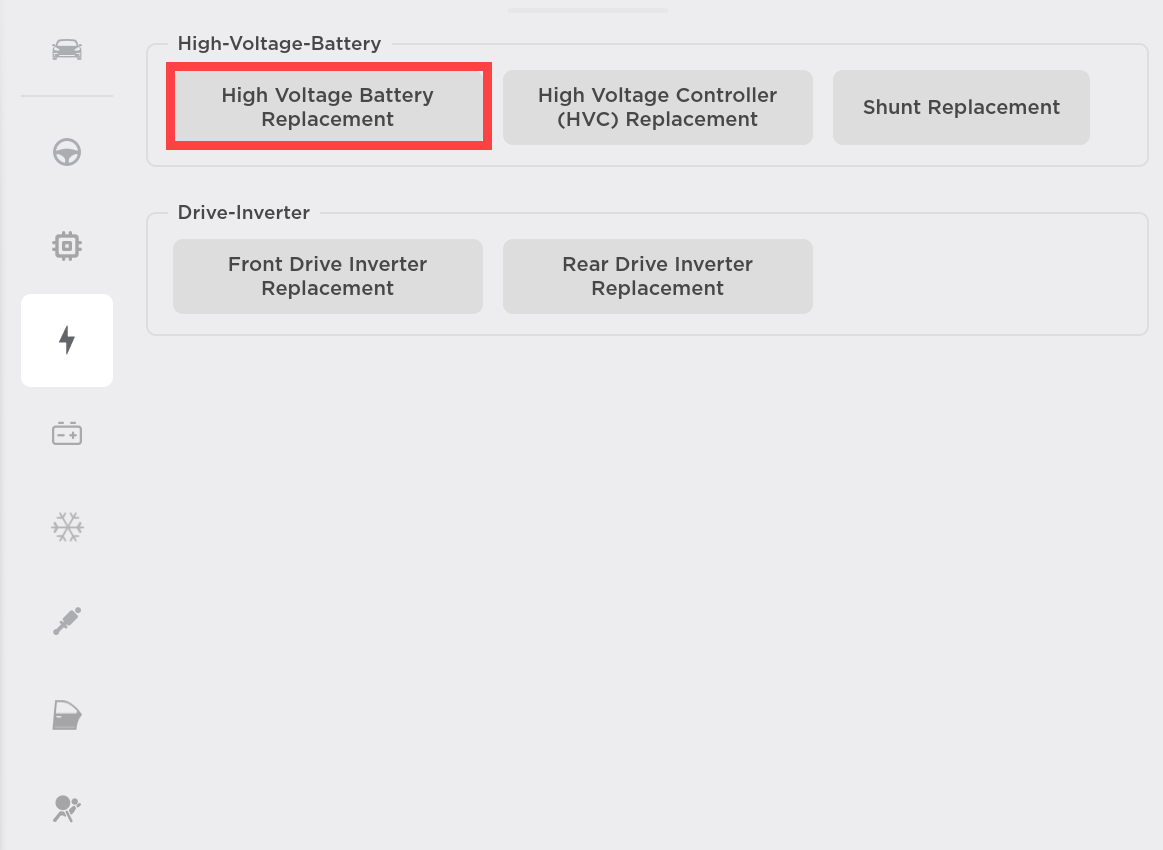Screen dimensions: 1163x850
Task: Click the divider line below car icon
Action: point(67,96)
